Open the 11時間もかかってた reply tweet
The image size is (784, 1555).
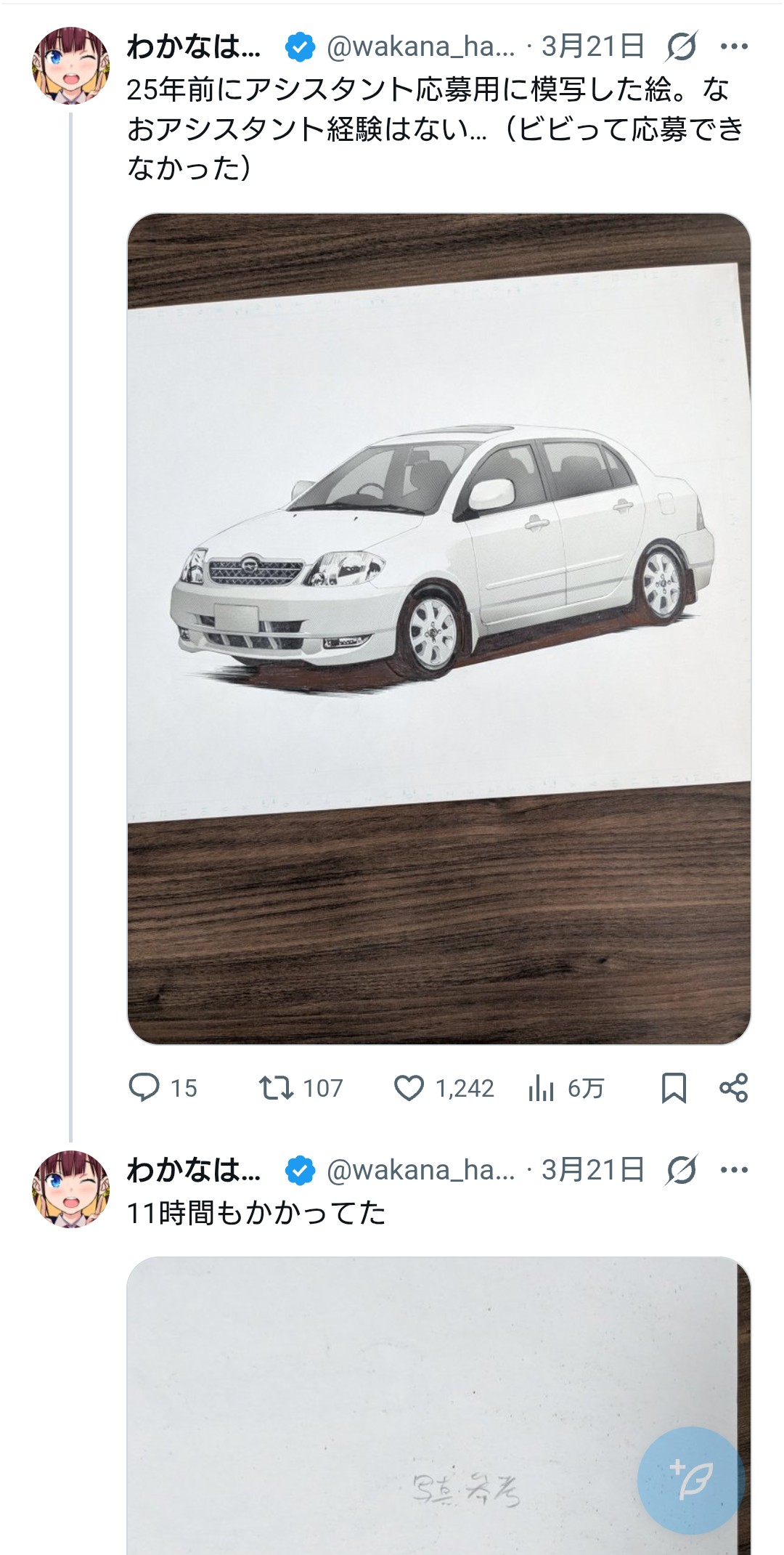tap(256, 1212)
